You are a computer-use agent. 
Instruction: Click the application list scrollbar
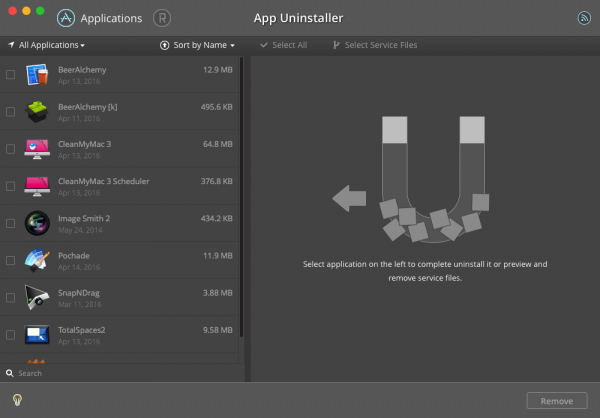click(241, 197)
